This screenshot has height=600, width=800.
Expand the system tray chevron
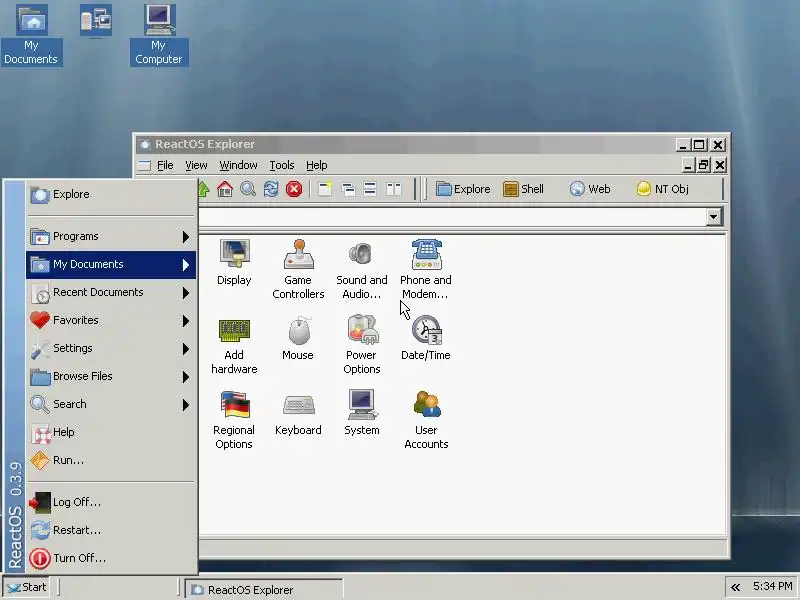tap(735, 587)
